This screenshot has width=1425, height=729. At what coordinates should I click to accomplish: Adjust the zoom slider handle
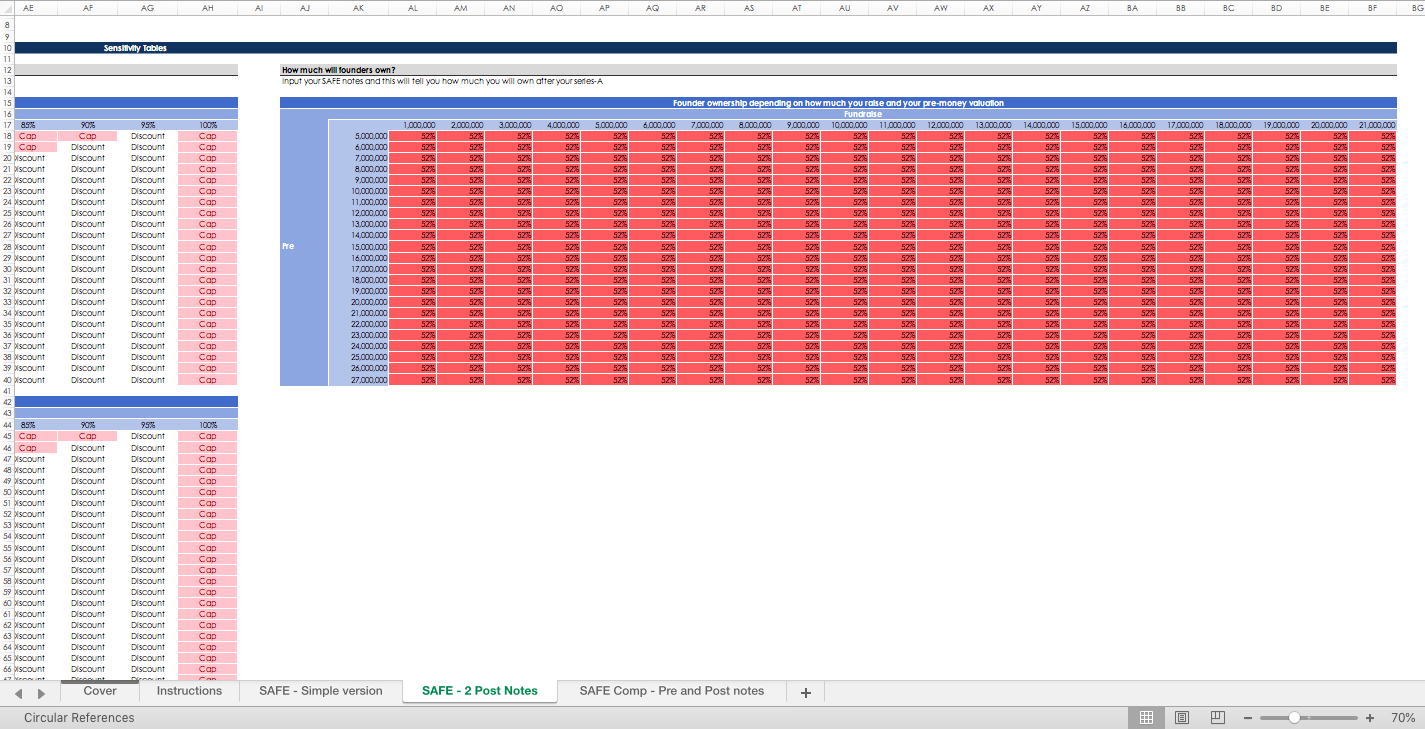tap(1294, 718)
